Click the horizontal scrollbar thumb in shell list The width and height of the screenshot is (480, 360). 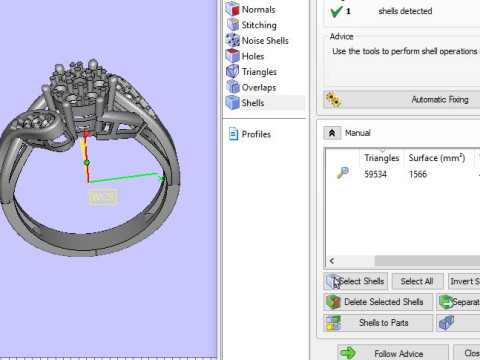427,261
